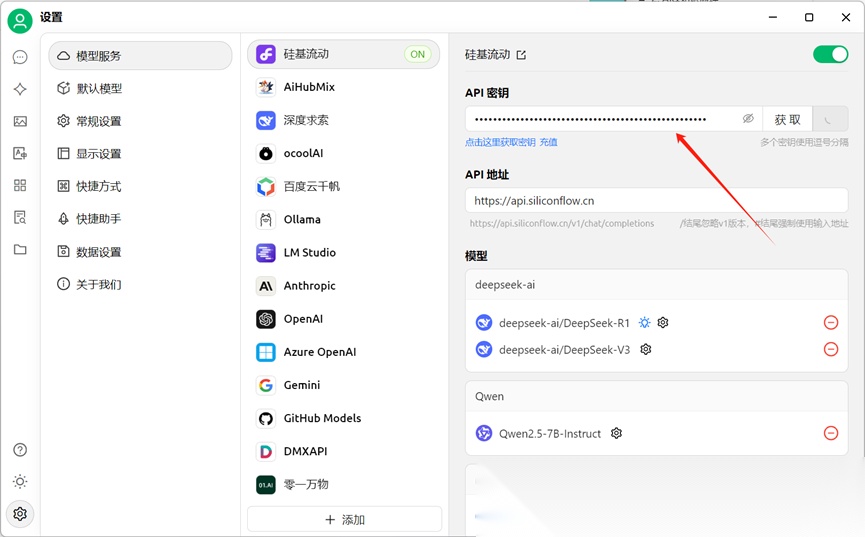
Task: Select the 硅基流动 provider
Action: tap(343, 54)
